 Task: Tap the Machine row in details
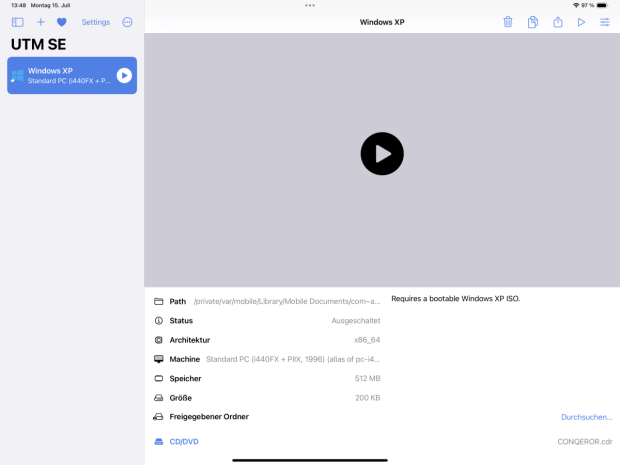pos(267,359)
